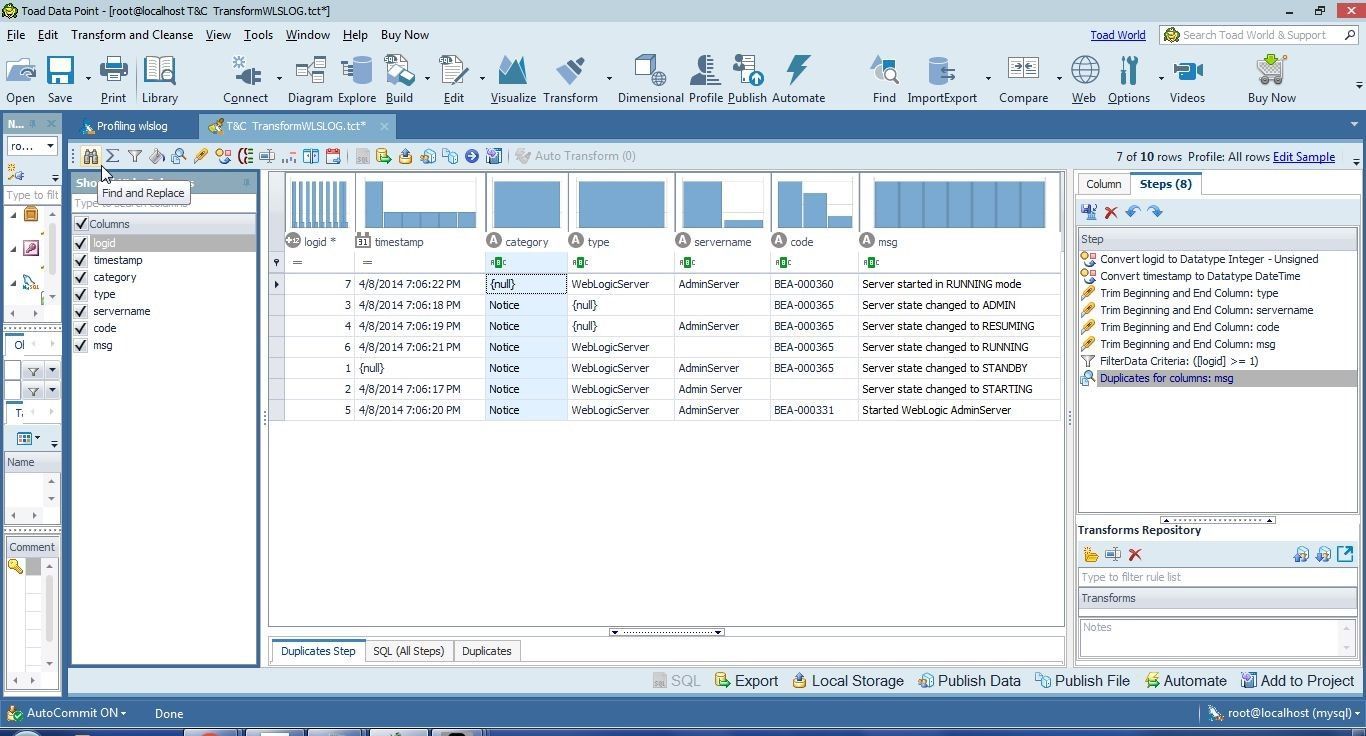The image size is (1366, 736).
Task: Click the Add to Project button
Action: [x=1297, y=681]
